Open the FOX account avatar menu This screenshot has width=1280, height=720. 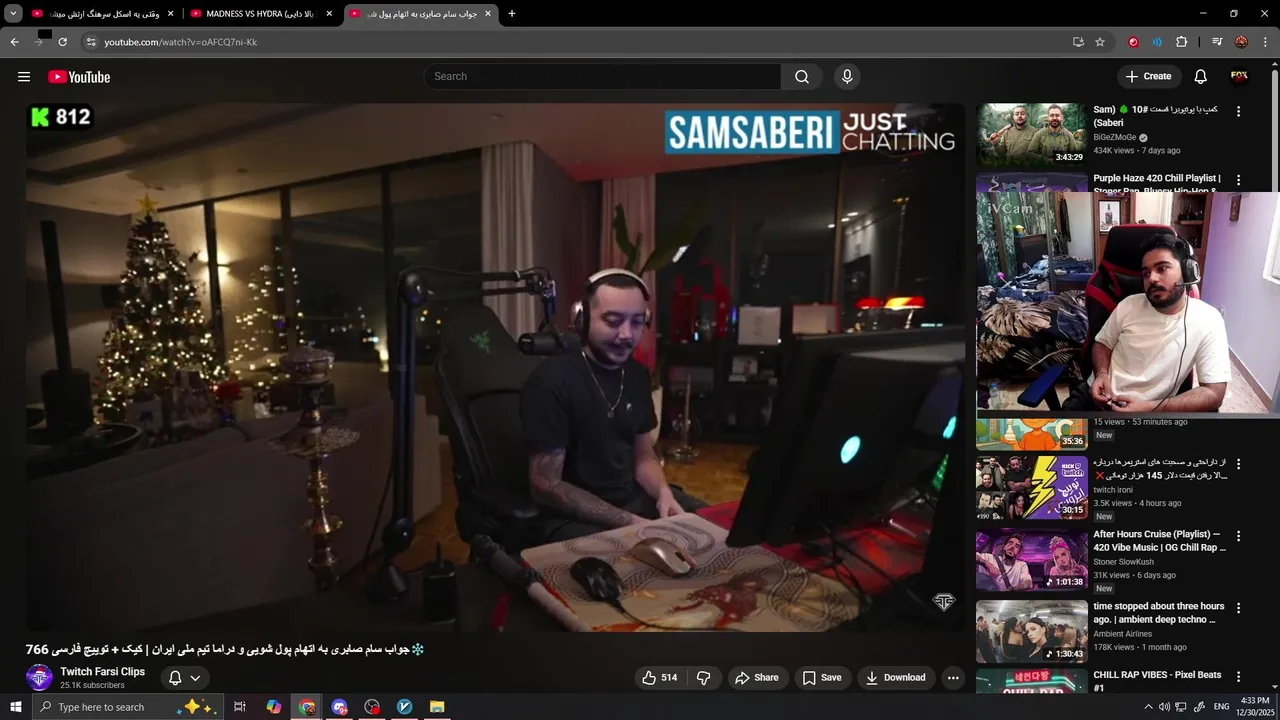tap(1239, 77)
